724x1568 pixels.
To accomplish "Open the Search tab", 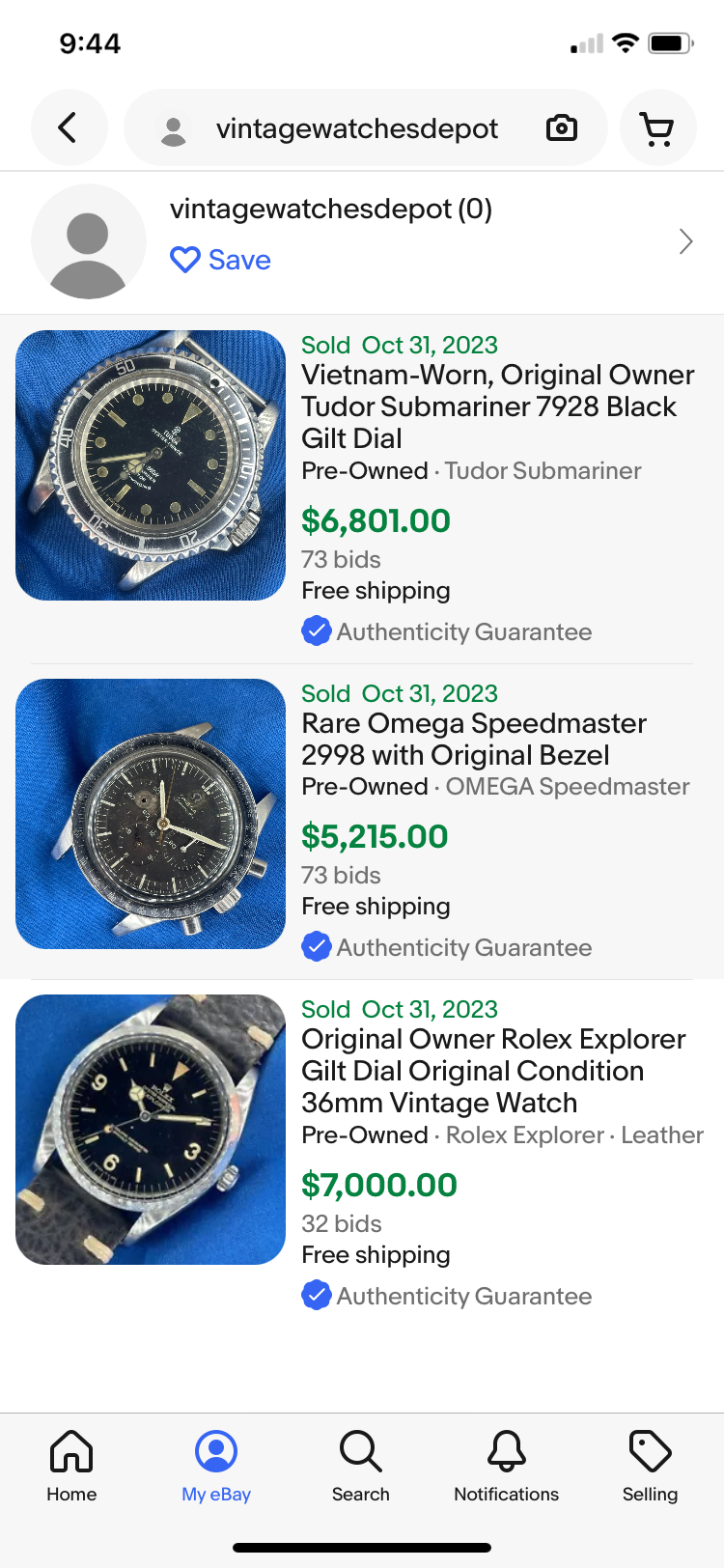I will (x=361, y=1466).
